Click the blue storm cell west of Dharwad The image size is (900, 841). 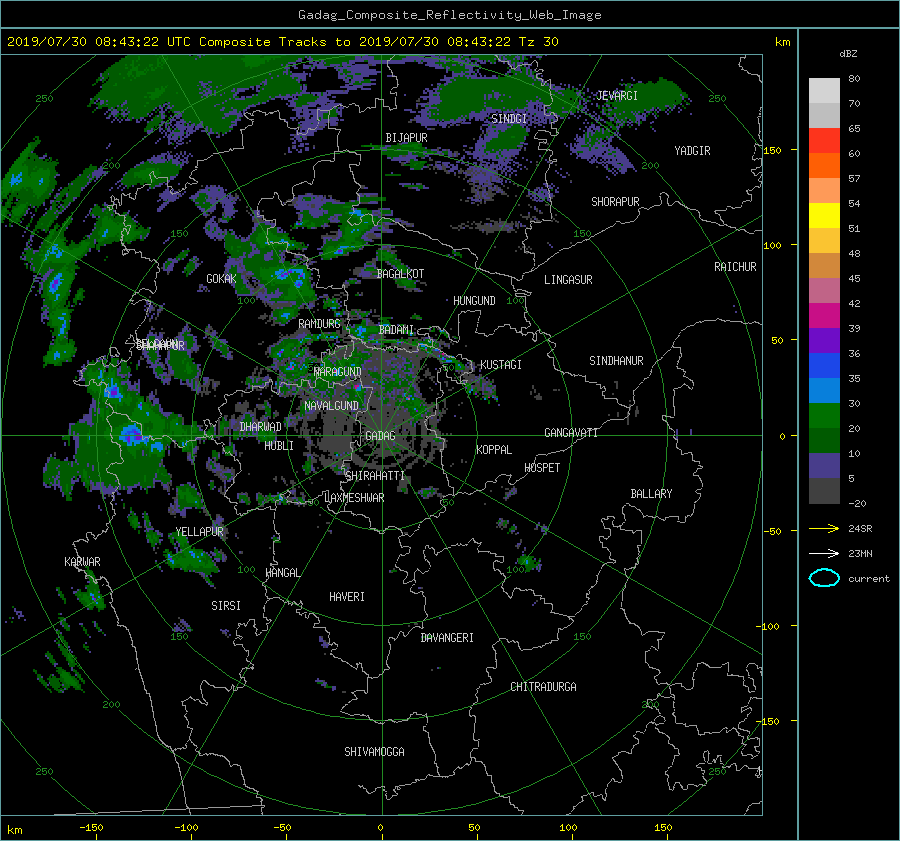click(x=132, y=435)
